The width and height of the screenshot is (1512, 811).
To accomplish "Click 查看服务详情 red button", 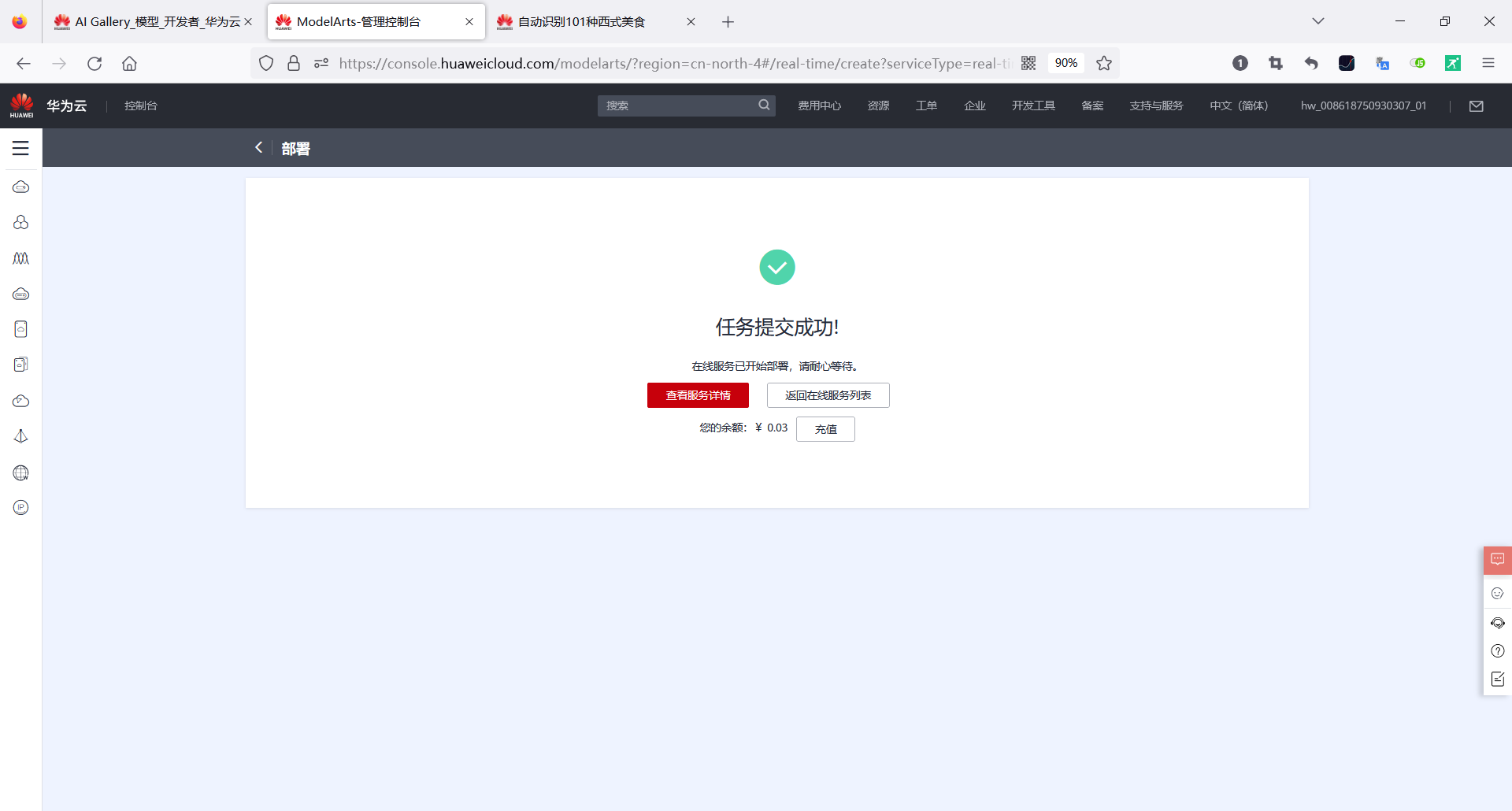I will click(x=698, y=395).
